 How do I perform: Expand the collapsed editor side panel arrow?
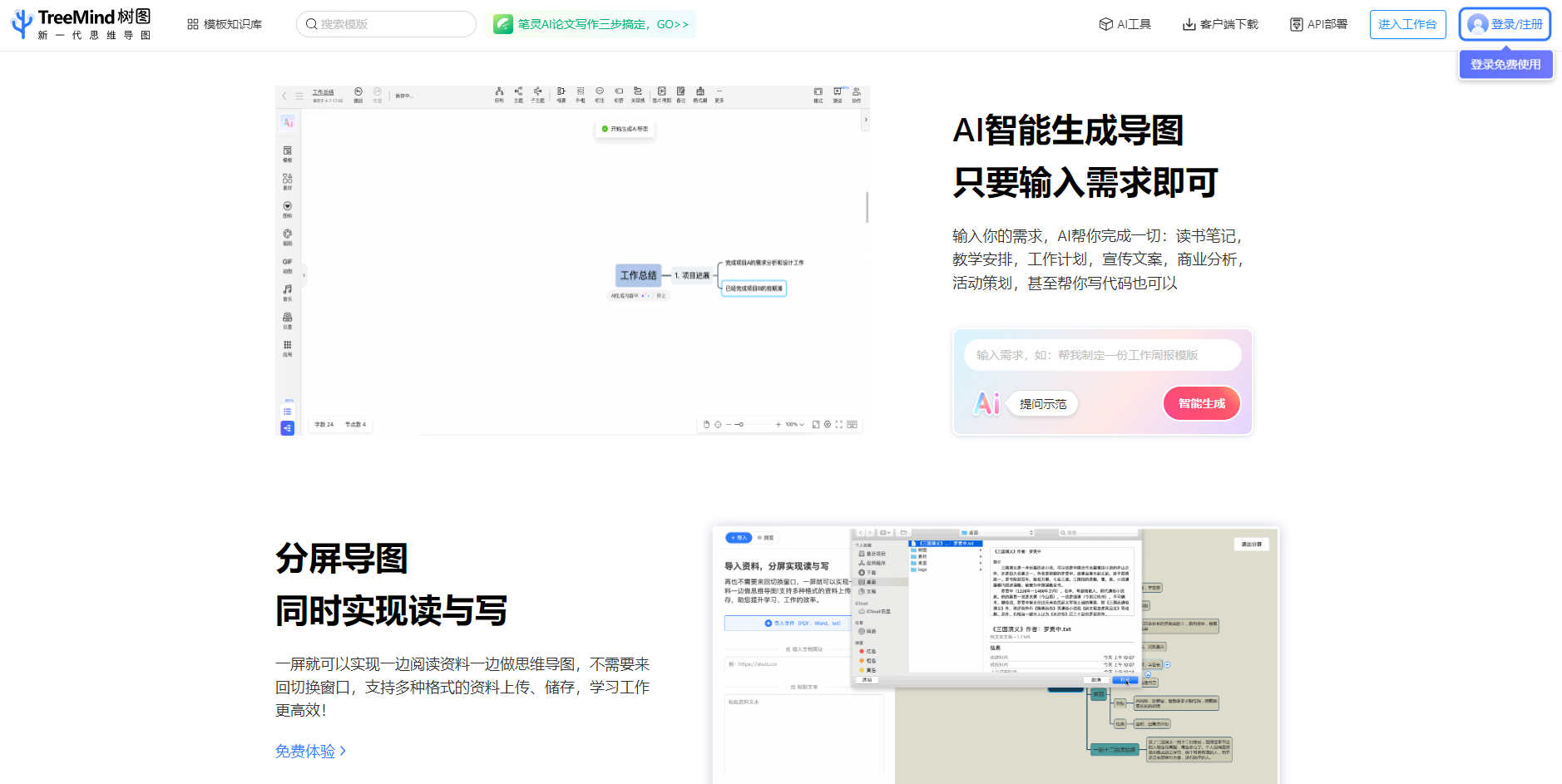pyautogui.click(x=304, y=276)
